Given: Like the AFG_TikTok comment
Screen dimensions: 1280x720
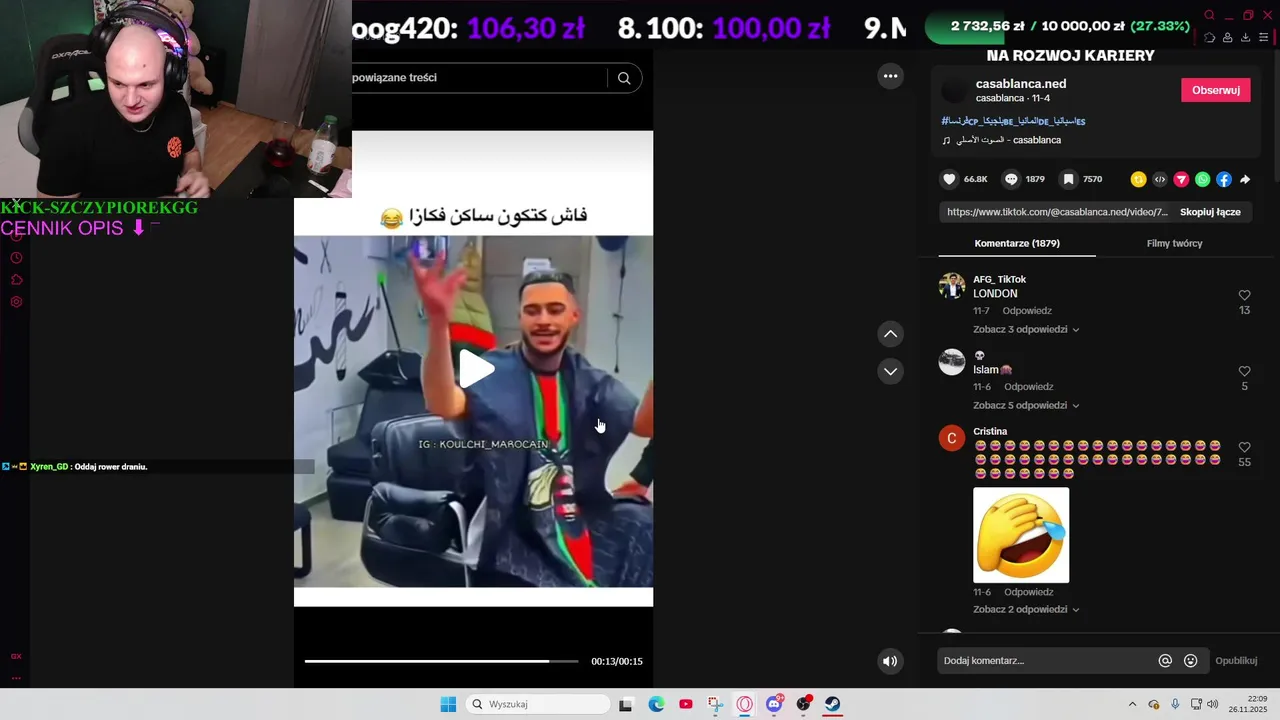Looking at the screenshot, I should point(1244,296).
